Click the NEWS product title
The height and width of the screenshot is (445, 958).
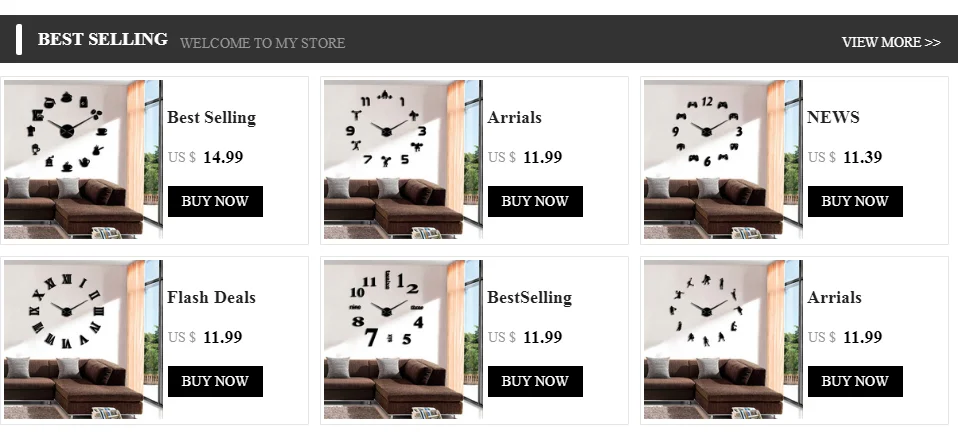coord(833,117)
